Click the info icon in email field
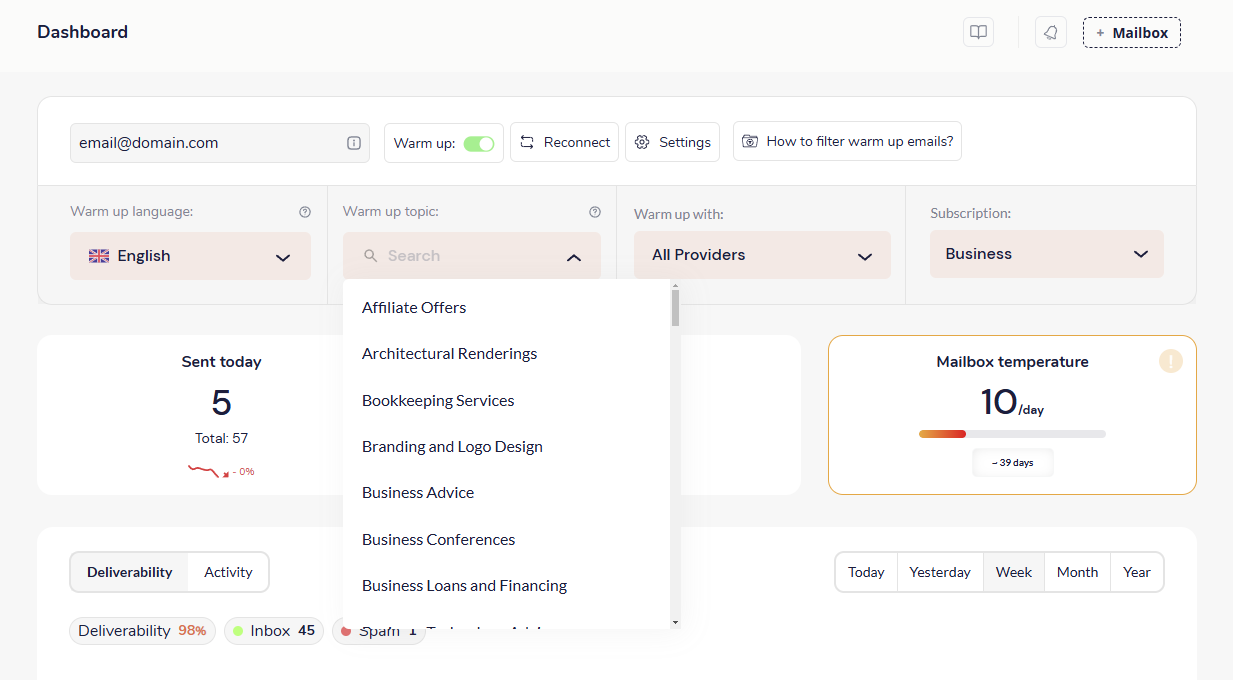Image resolution: width=1233 pixels, height=680 pixels. tap(354, 143)
